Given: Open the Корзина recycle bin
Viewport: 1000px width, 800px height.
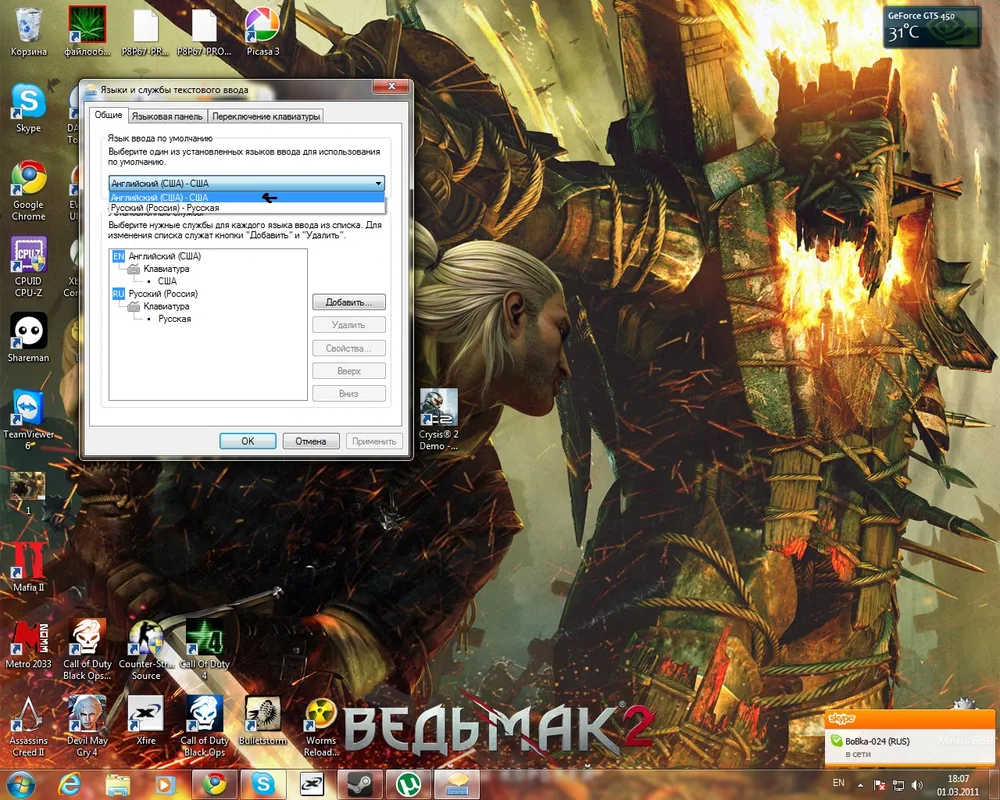Looking at the screenshot, I should [x=28, y=26].
